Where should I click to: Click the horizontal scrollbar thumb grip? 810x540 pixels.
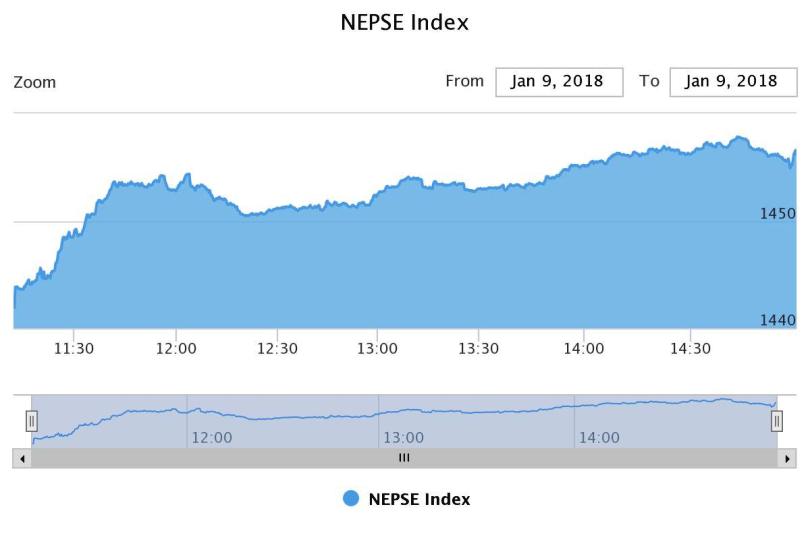pyautogui.click(x=404, y=458)
